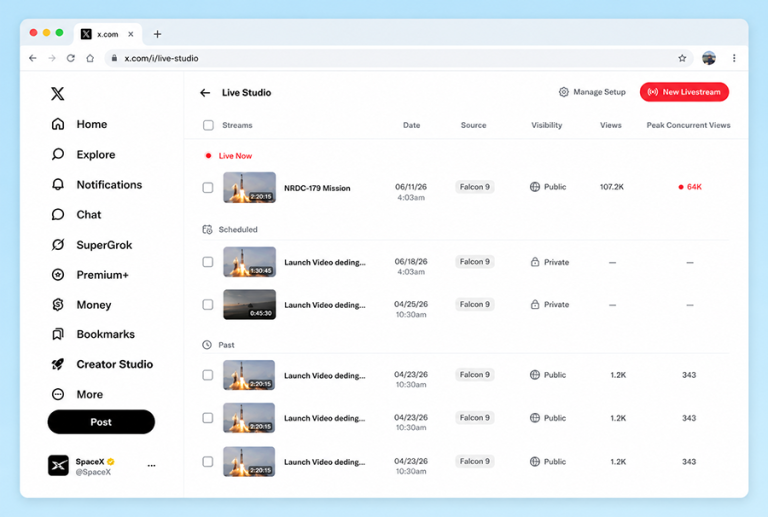Click the Past clock icon
The width and height of the screenshot is (768, 517).
207,345
